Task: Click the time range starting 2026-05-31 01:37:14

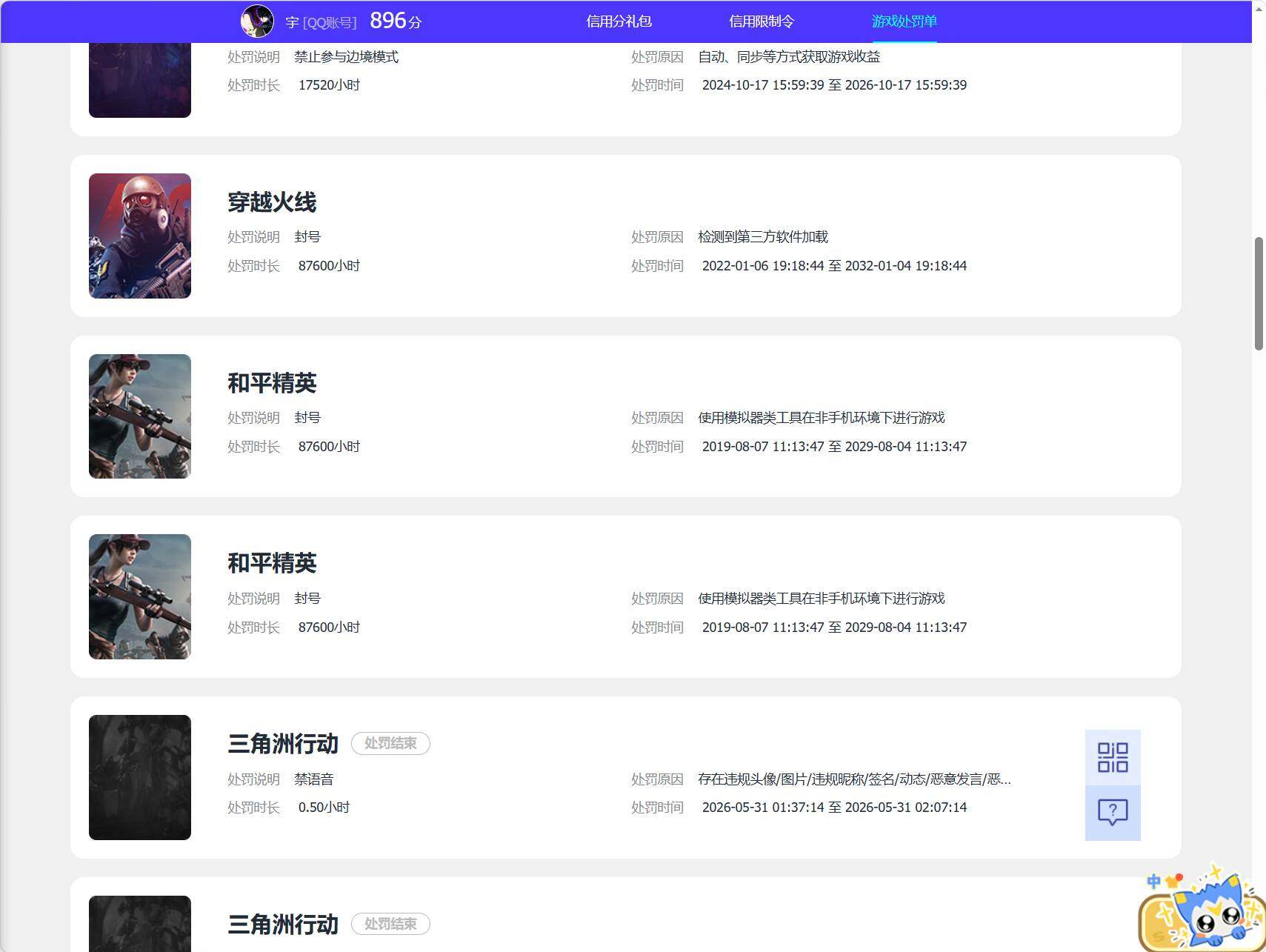Action: (834, 808)
